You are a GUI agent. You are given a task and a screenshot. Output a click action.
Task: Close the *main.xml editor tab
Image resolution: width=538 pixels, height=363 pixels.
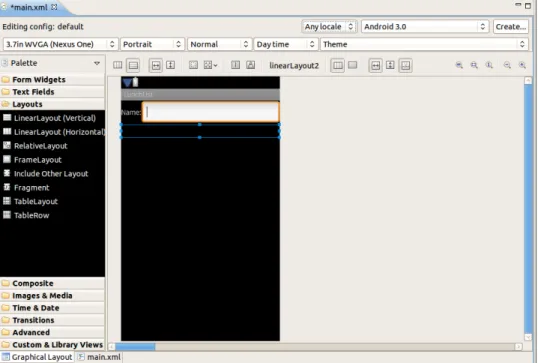coord(54,7)
